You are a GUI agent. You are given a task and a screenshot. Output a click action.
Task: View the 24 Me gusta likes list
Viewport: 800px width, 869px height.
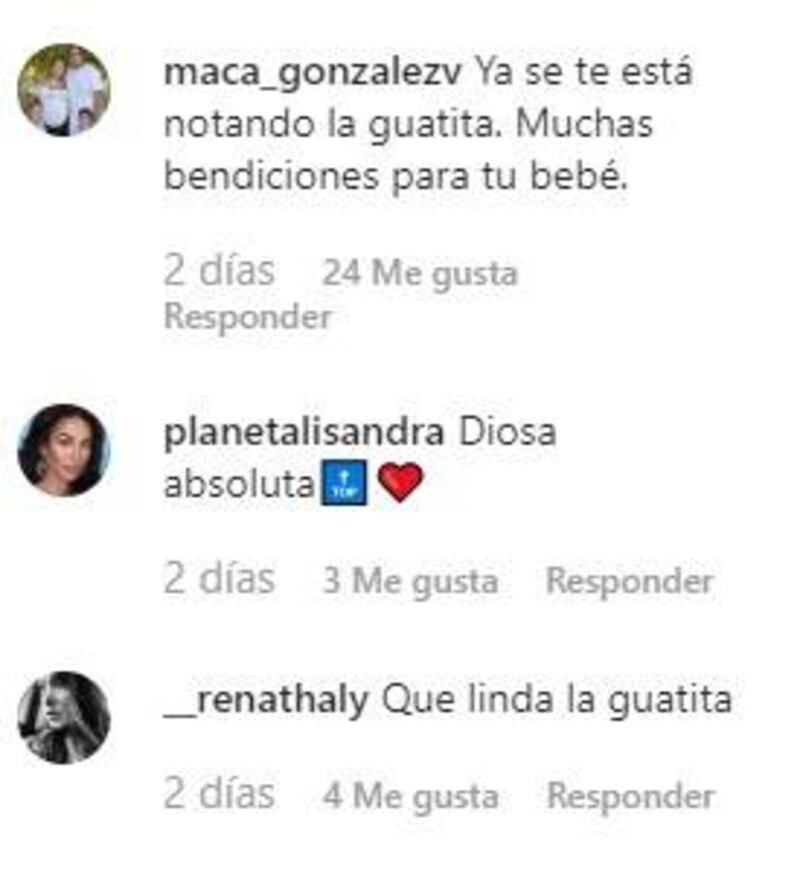(x=420, y=273)
